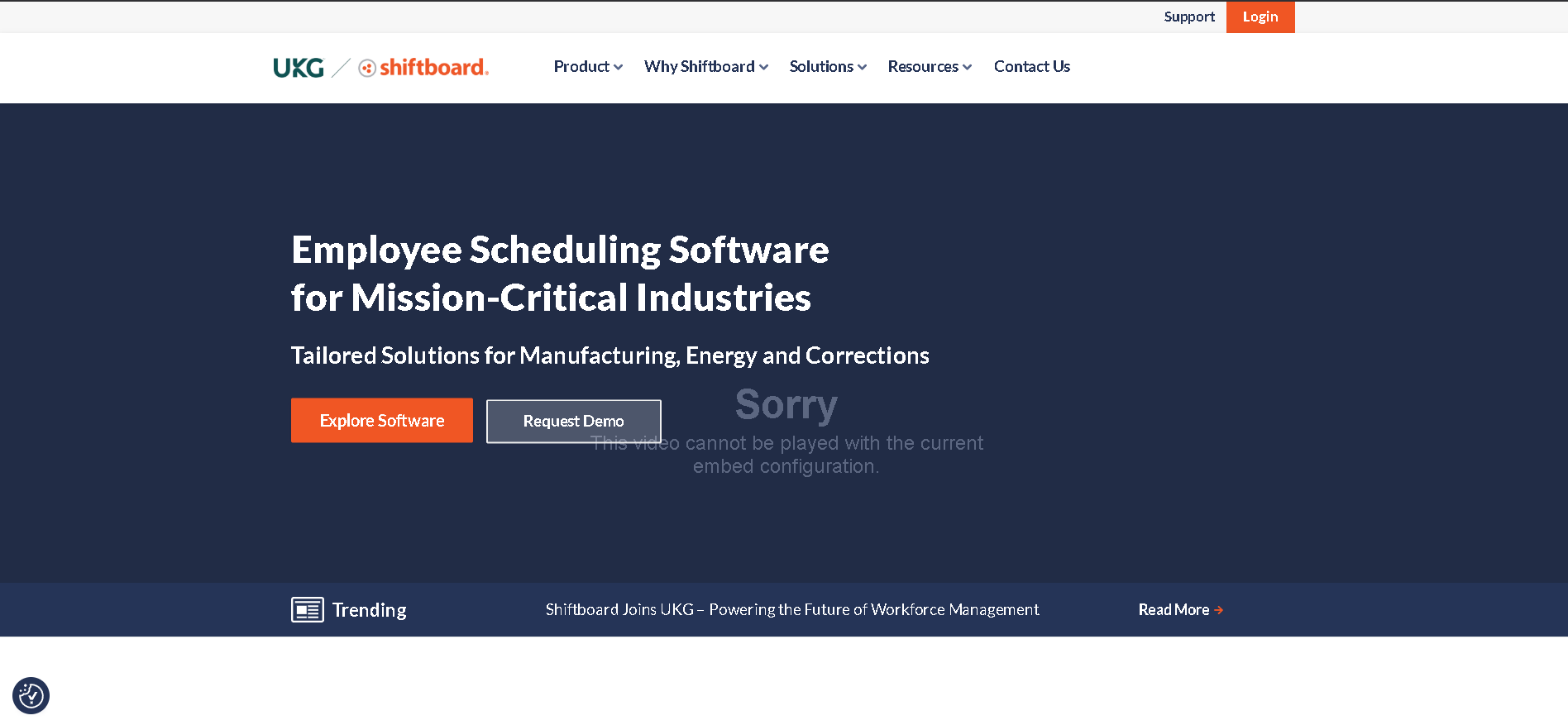Expand the Solutions dropdown menu

(x=828, y=67)
